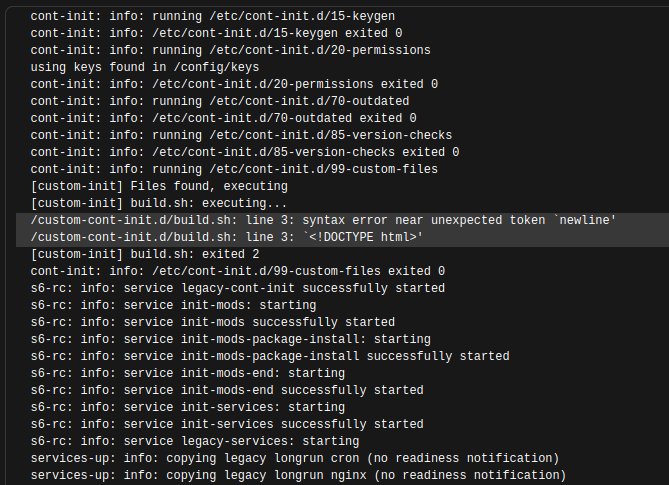Screen dimensions: 669x485
Task: Select 'init-mods-end: starting' log entry
Action: 187,373
